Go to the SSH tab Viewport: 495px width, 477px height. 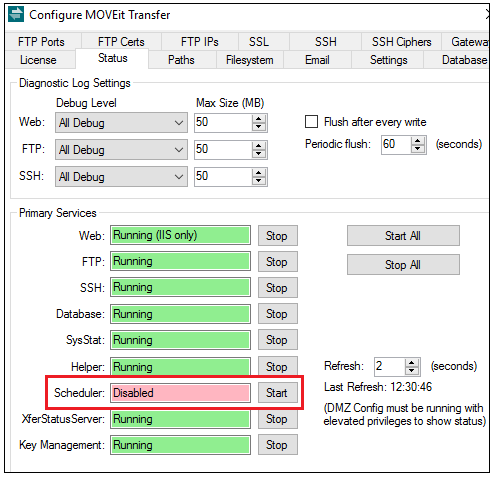(x=326, y=42)
